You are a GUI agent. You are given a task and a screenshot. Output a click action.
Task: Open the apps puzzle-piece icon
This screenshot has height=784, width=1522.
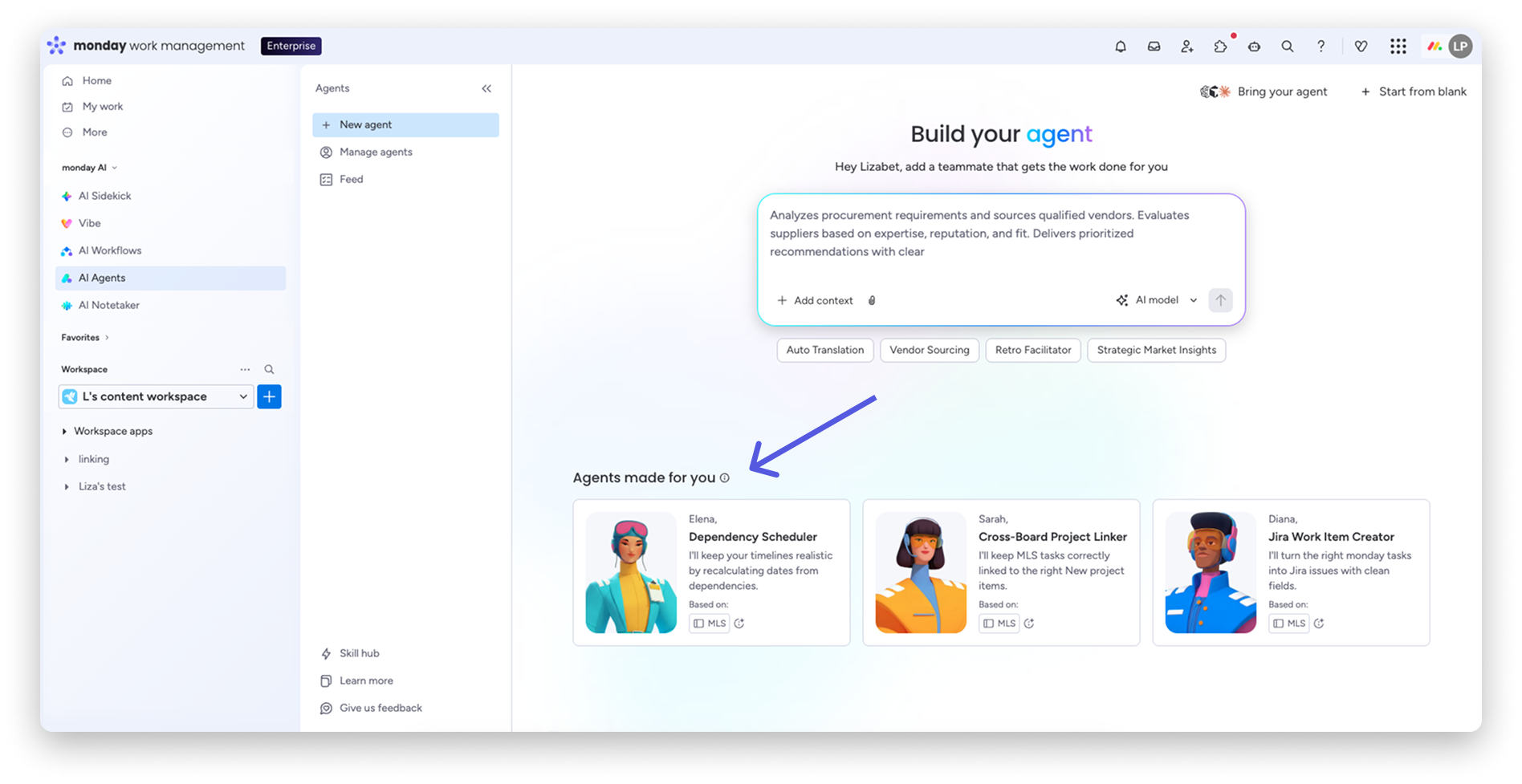click(1220, 47)
